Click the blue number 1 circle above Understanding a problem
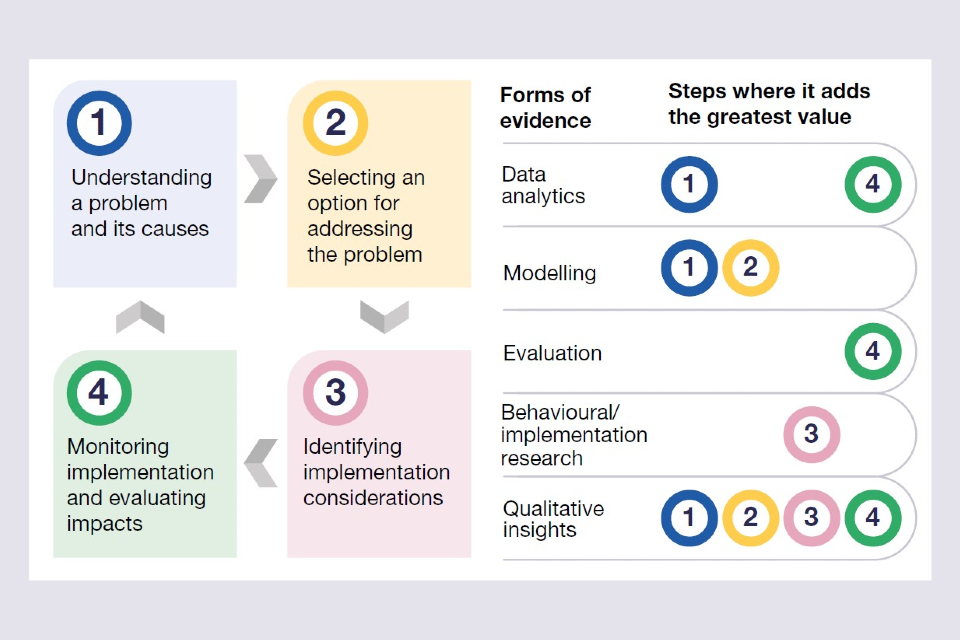 (x=99, y=123)
